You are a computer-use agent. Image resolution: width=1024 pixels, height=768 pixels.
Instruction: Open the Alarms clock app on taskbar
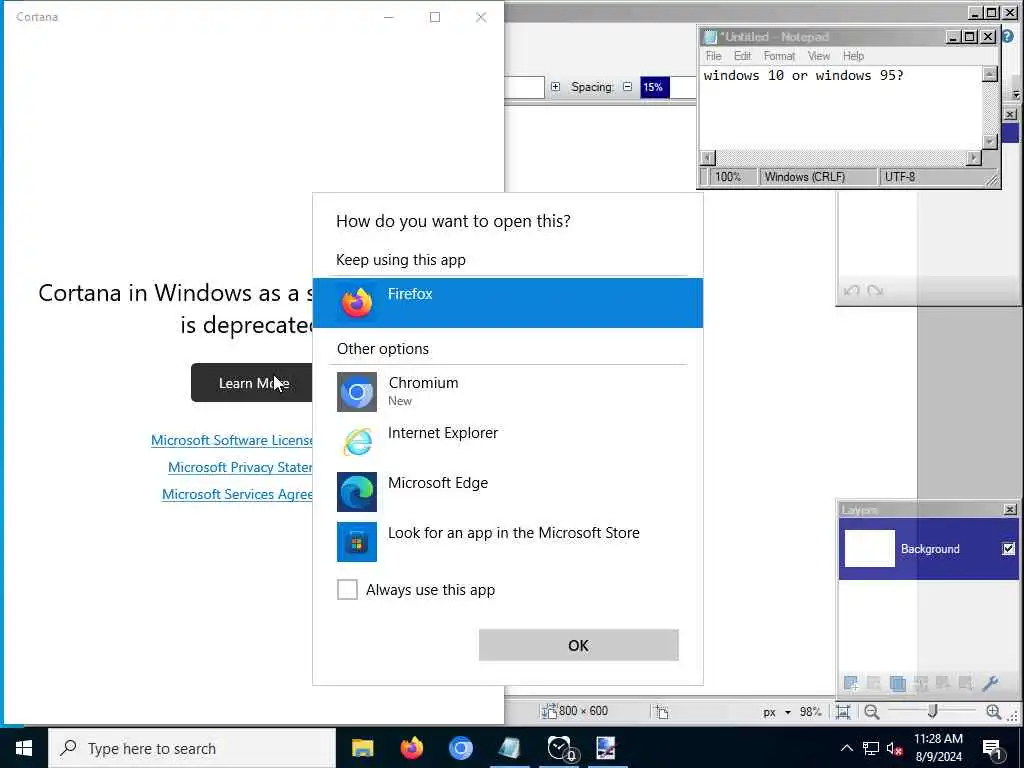click(559, 748)
